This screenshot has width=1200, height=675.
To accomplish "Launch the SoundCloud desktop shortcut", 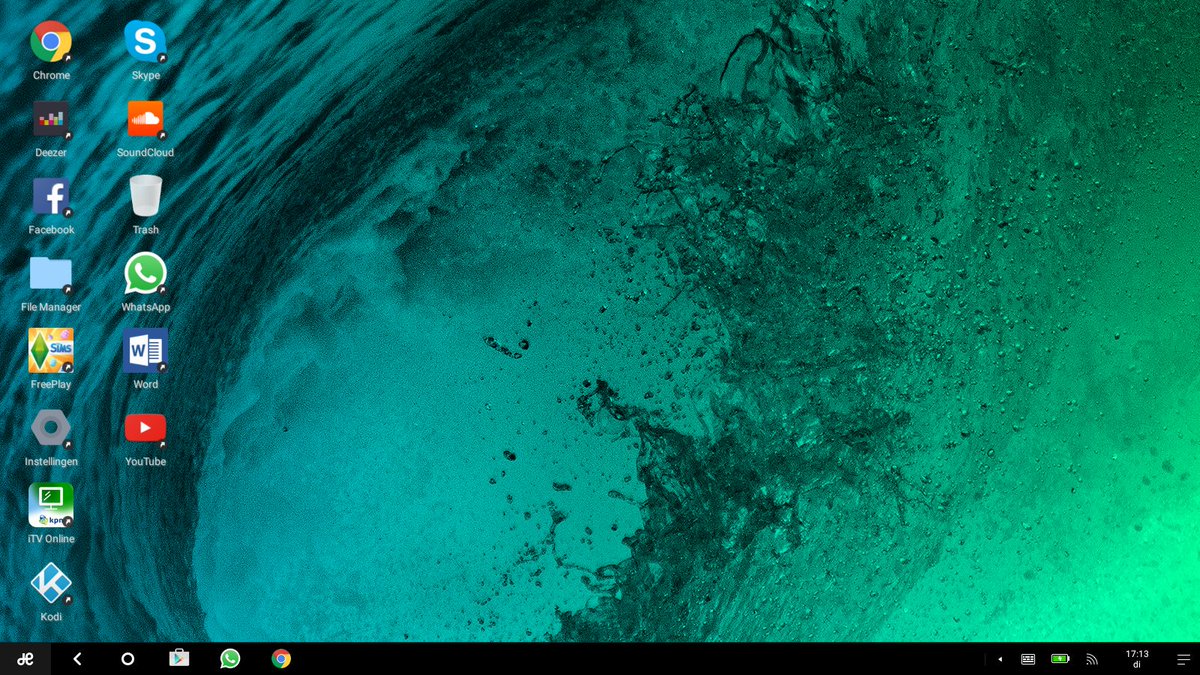I will tap(145, 119).
